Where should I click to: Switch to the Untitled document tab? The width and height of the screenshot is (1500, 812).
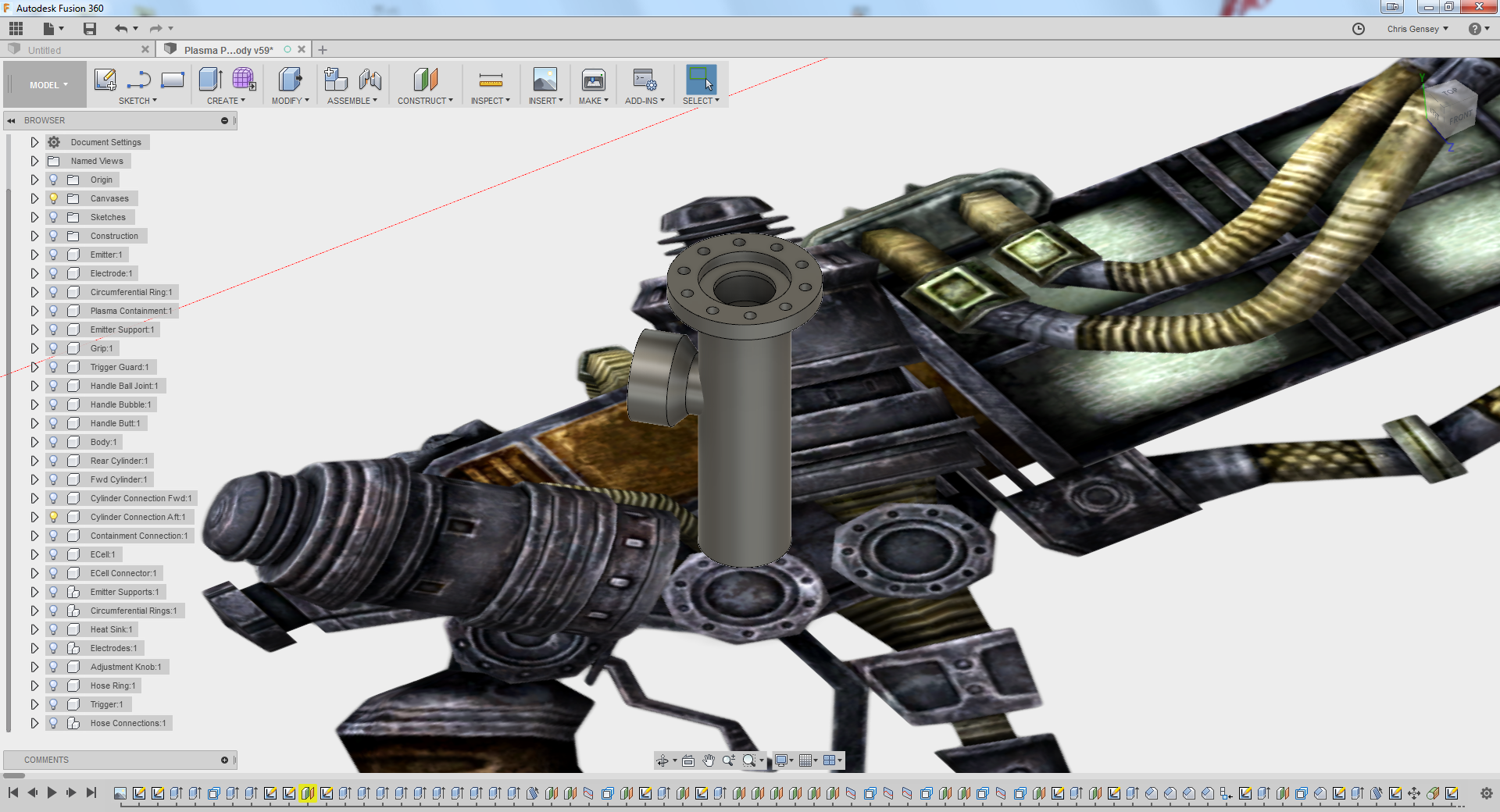tap(45, 50)
